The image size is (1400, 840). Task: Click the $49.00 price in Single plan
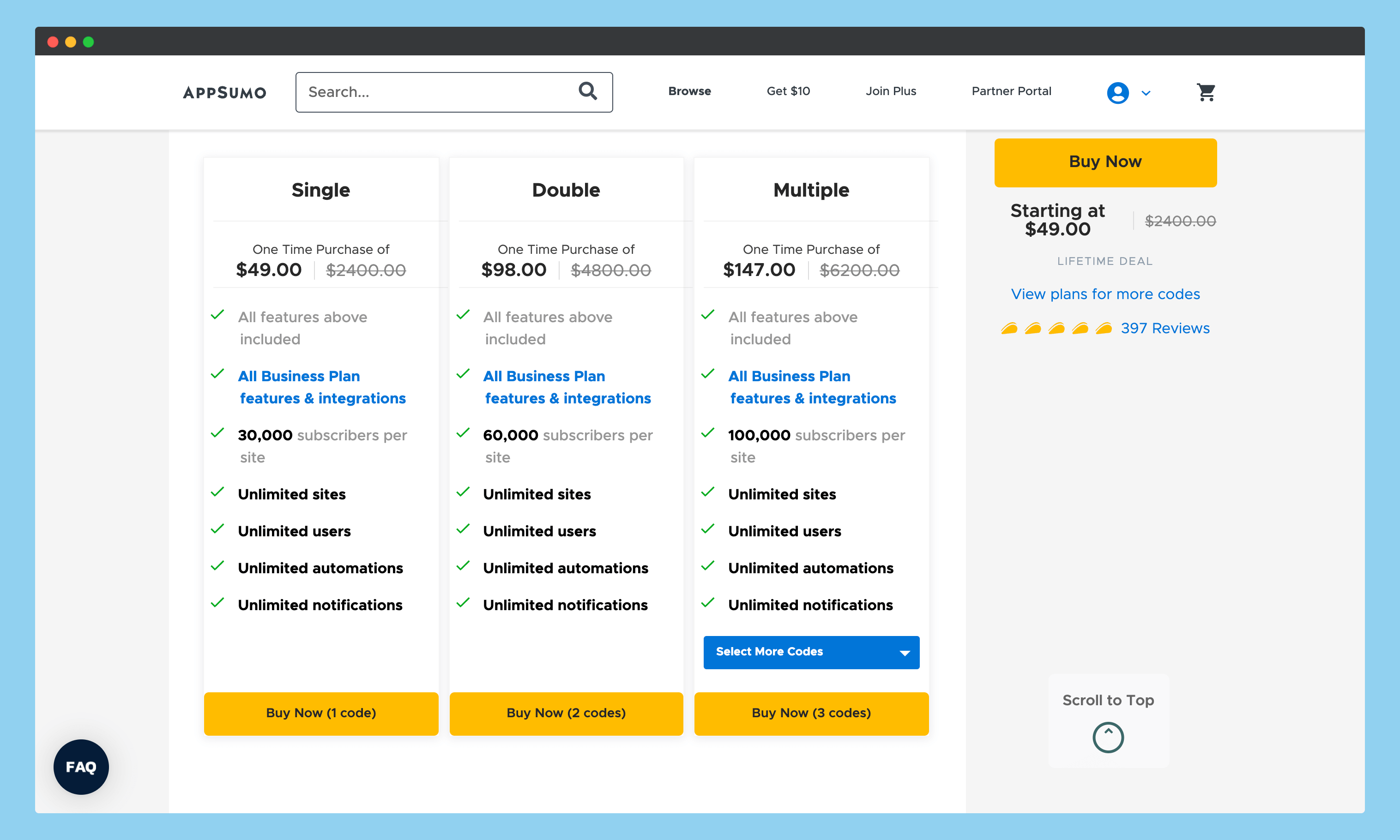(x=268, y=270)
